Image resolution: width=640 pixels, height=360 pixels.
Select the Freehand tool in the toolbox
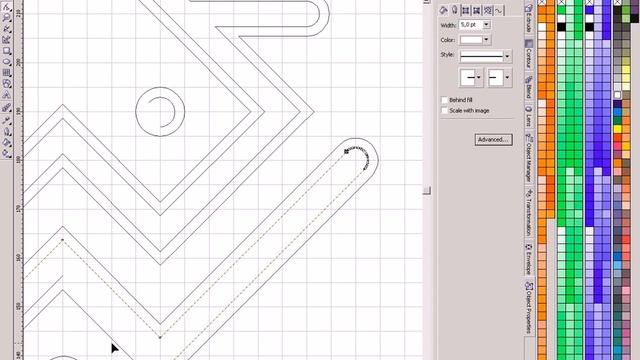pos(7,29)
